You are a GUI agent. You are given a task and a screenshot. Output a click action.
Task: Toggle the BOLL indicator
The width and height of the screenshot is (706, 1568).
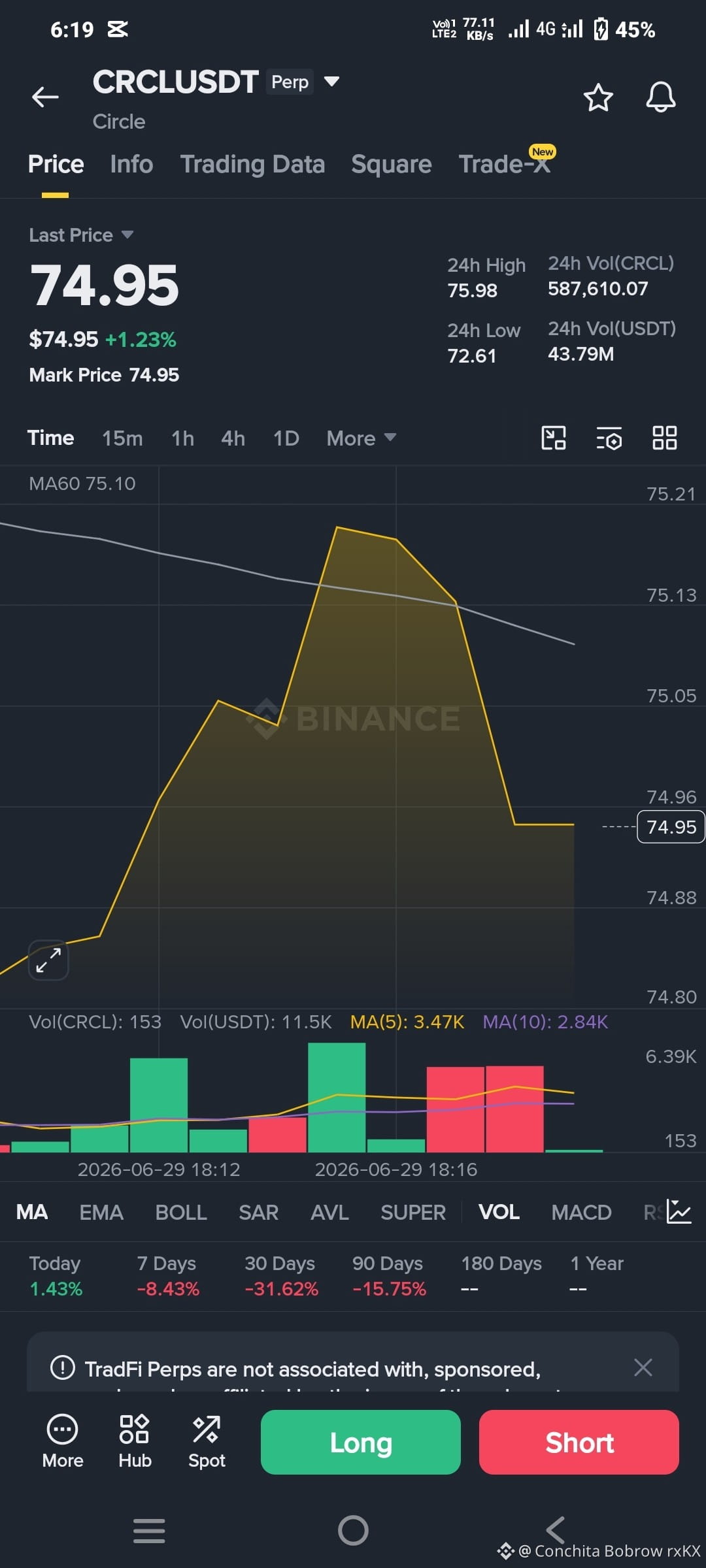click(181, 1213)
